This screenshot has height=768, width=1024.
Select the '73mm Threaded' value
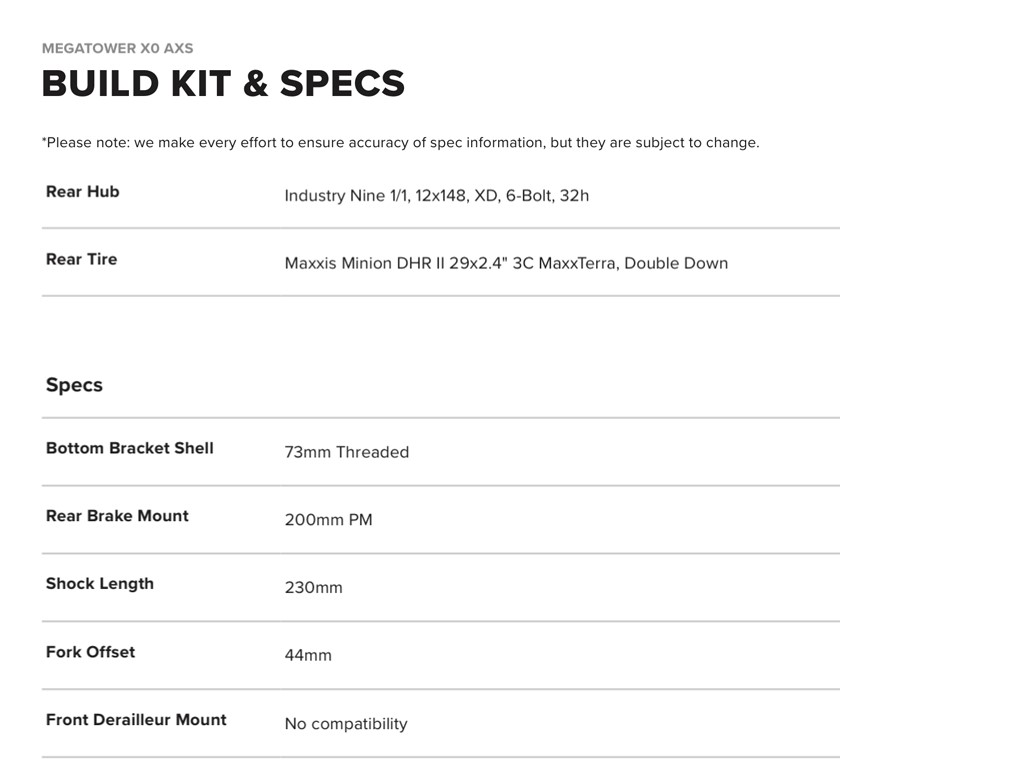[x=346, y=452]
